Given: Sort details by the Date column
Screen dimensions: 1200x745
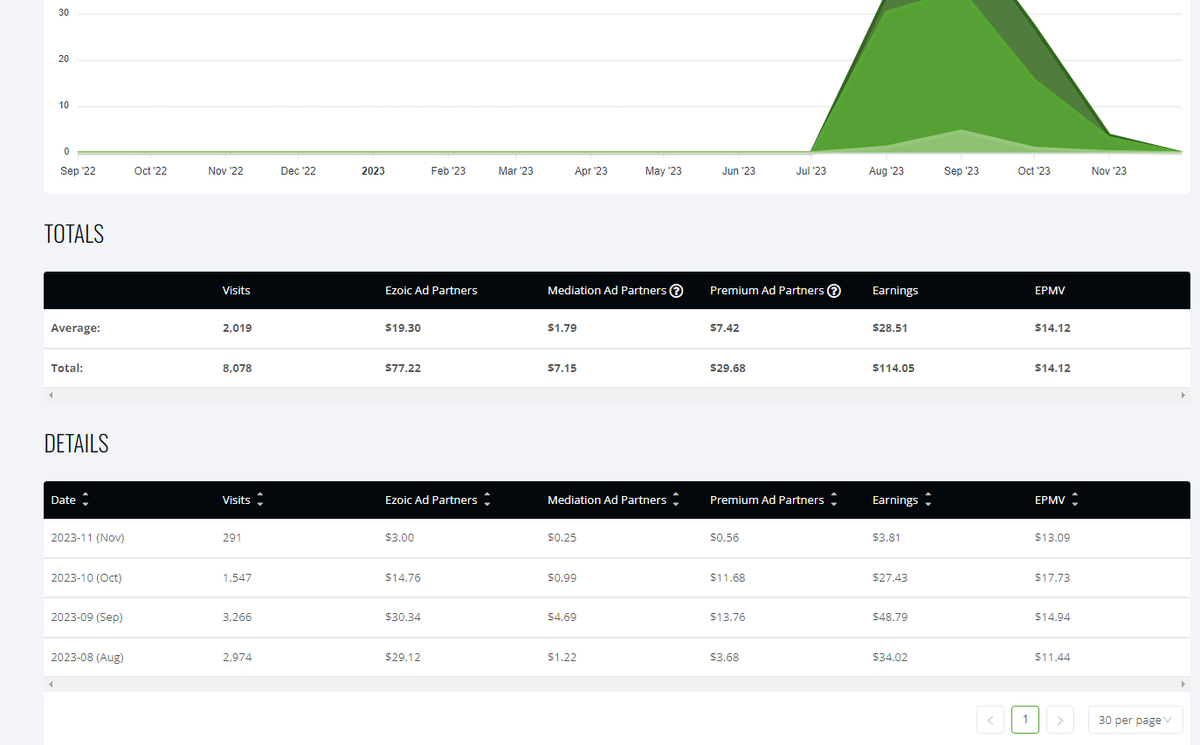Looking at the screenshot, I should (85, 499).
